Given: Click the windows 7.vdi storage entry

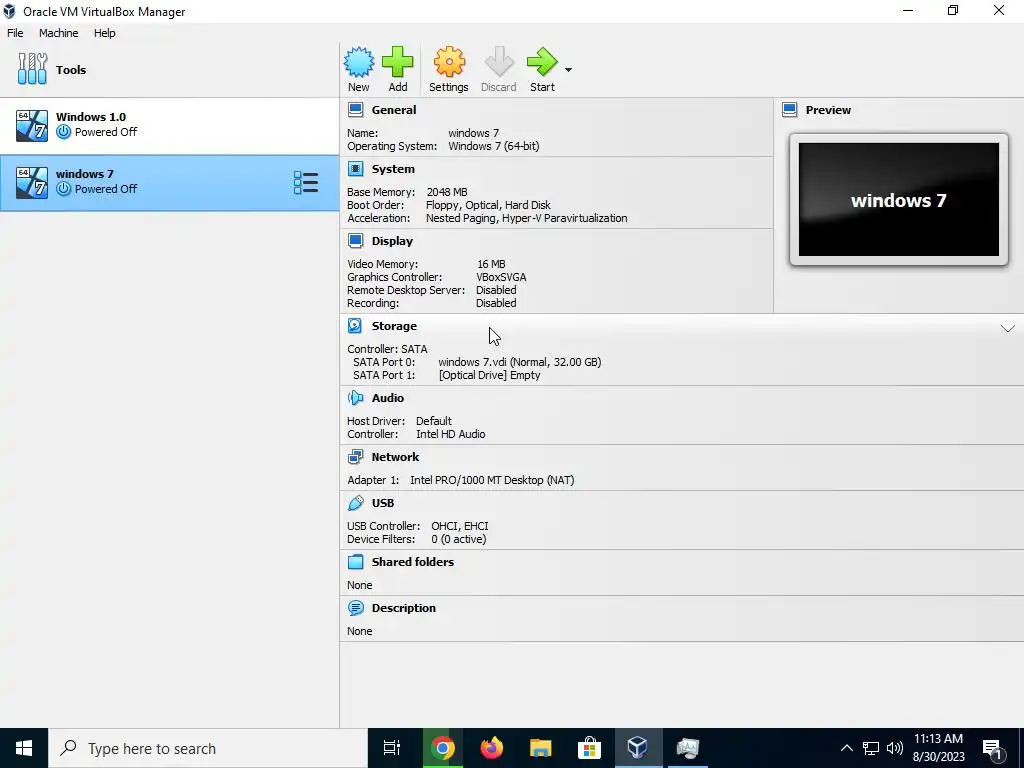Looking at the screenshot, I should 520,362.
